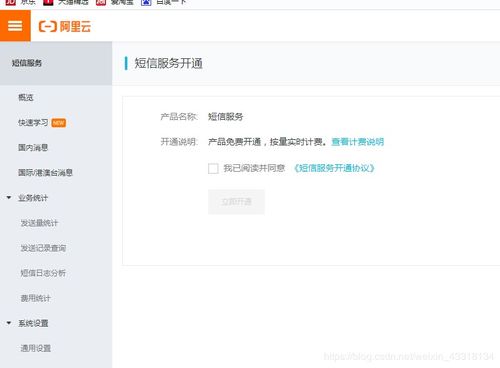Collapse the 业务统计 section arrow
Viewport: 500px width, 368px height.
click(9, 198)
